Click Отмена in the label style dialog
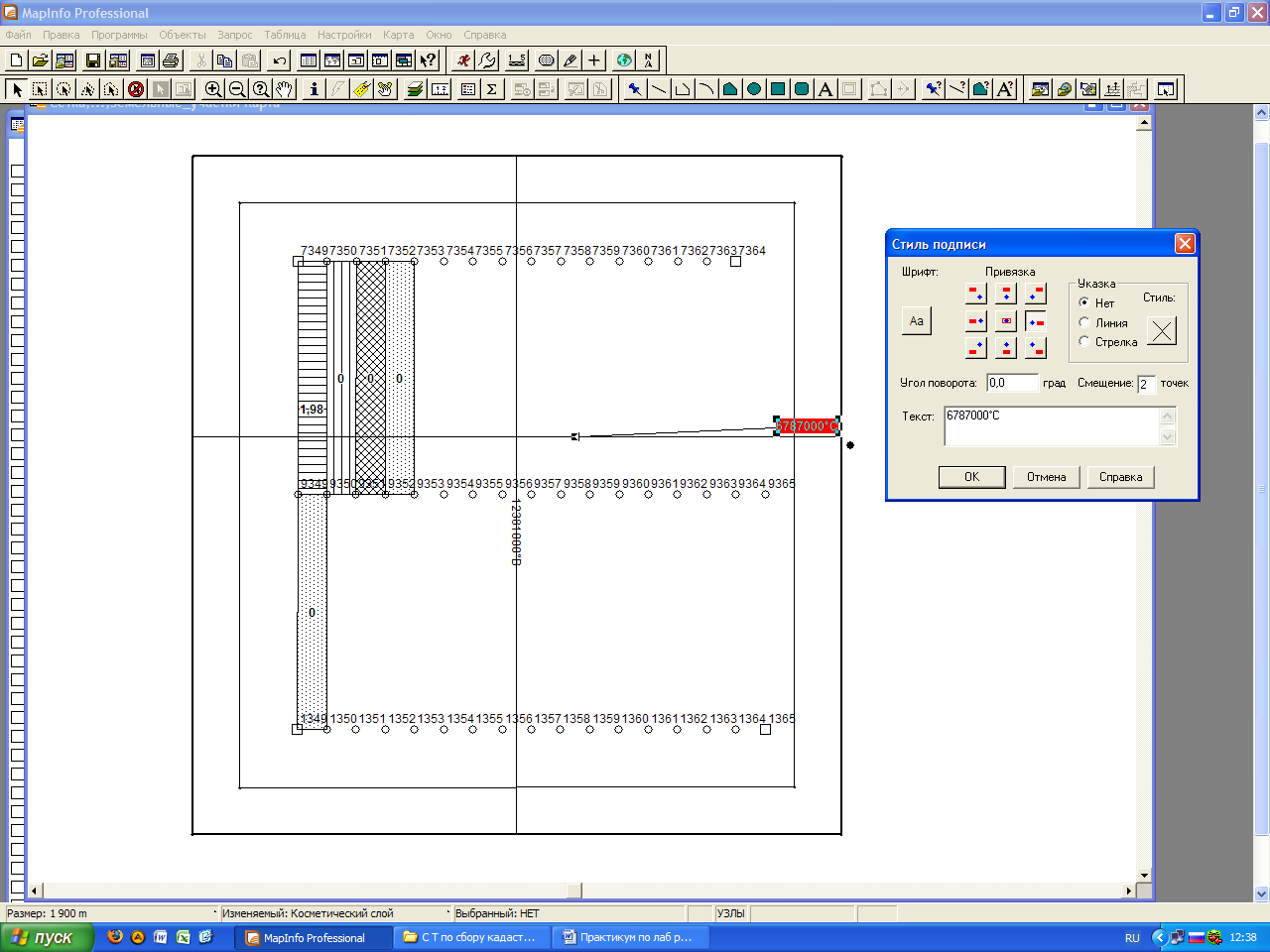 click(x=1047, y=477)
